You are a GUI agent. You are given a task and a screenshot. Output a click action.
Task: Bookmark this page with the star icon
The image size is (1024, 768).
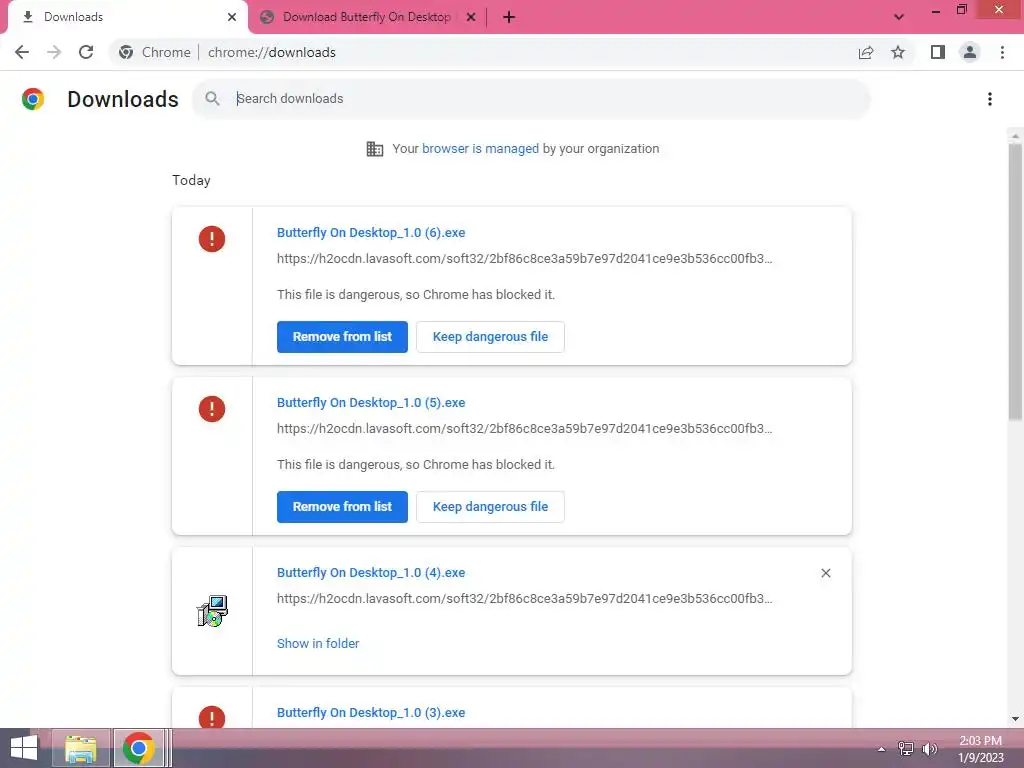(898, 52)
